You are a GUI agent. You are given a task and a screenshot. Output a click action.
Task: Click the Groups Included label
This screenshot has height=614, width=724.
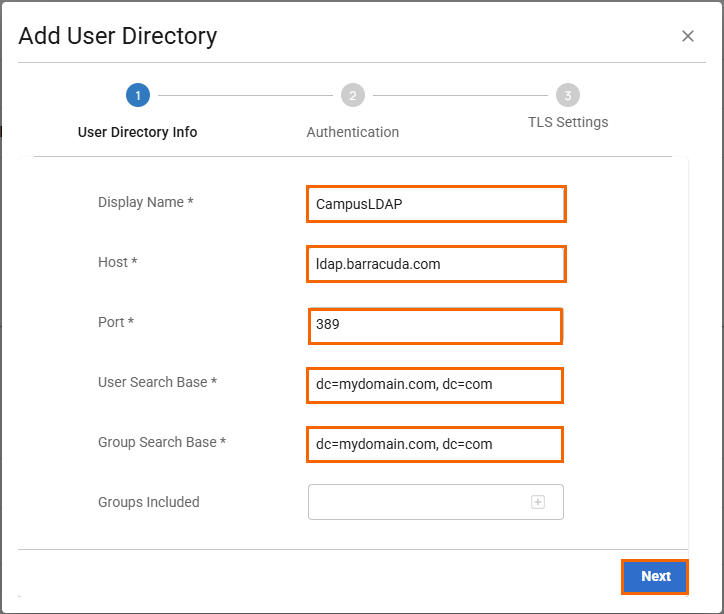tap(148, 502)
